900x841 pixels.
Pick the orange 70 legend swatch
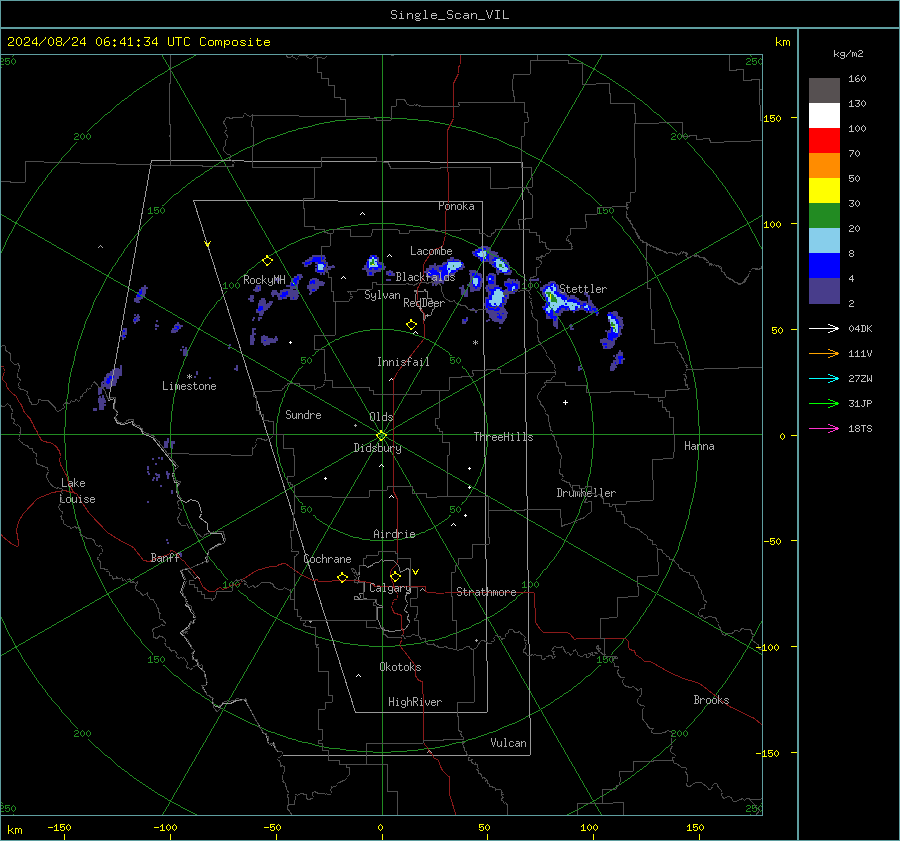[824, 166]
